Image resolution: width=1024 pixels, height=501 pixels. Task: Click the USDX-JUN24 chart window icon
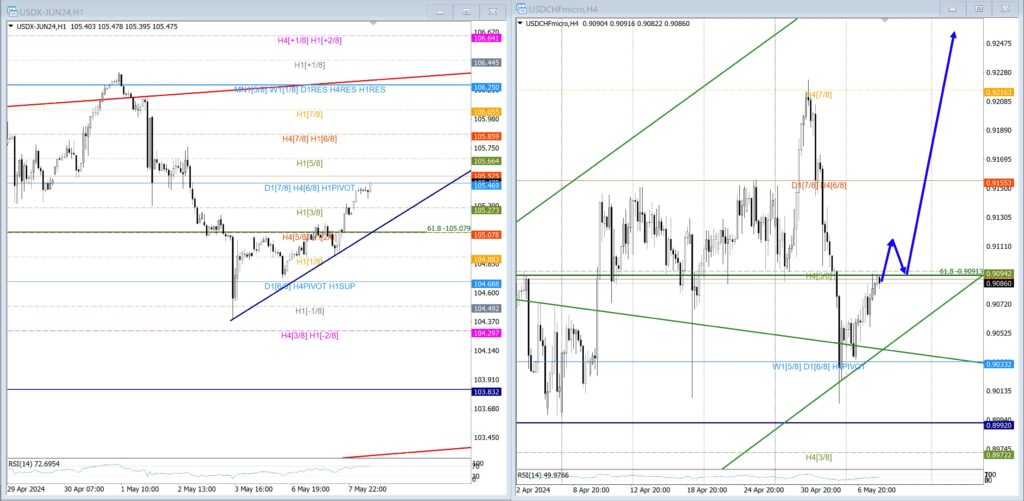11,11
